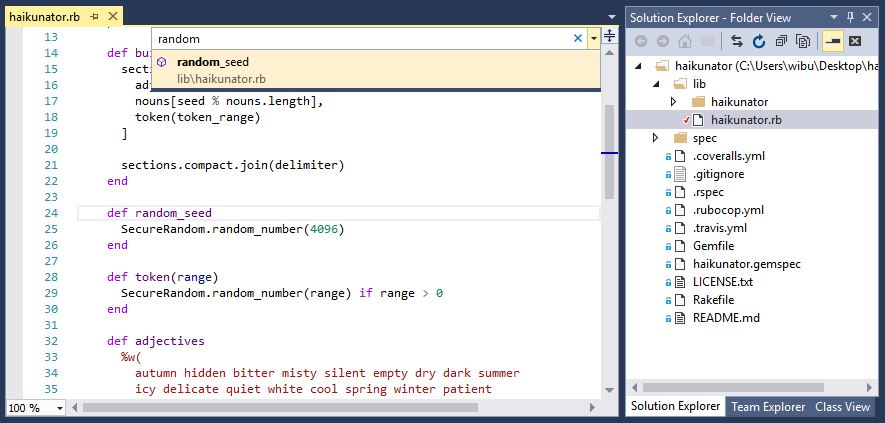The image size is (885, 423).
Task: Click 'sections.compact.join(delimiter)' on line 21
Action: [233, 165]
